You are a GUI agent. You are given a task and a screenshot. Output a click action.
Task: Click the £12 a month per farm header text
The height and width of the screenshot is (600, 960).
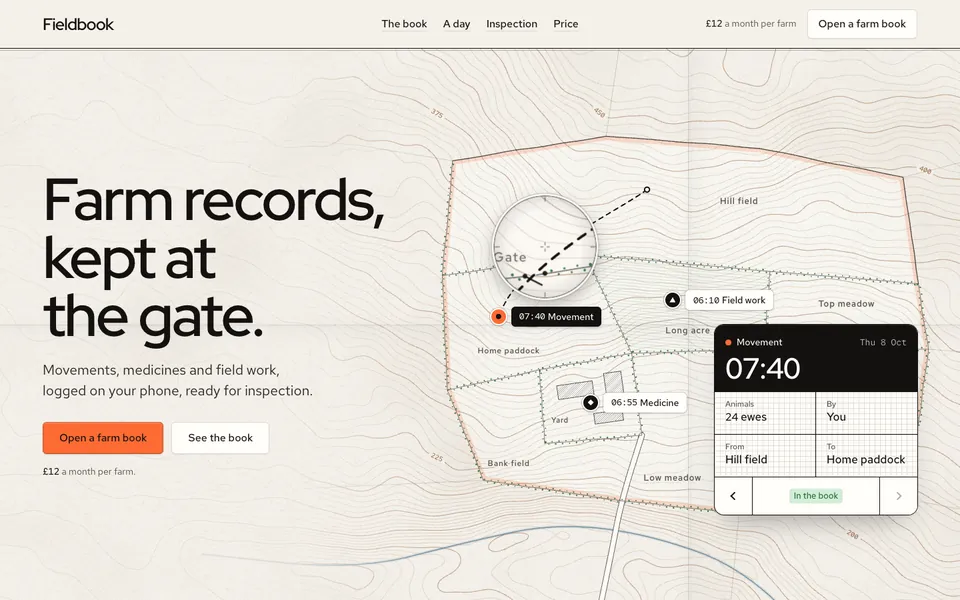tap(751, 24)
